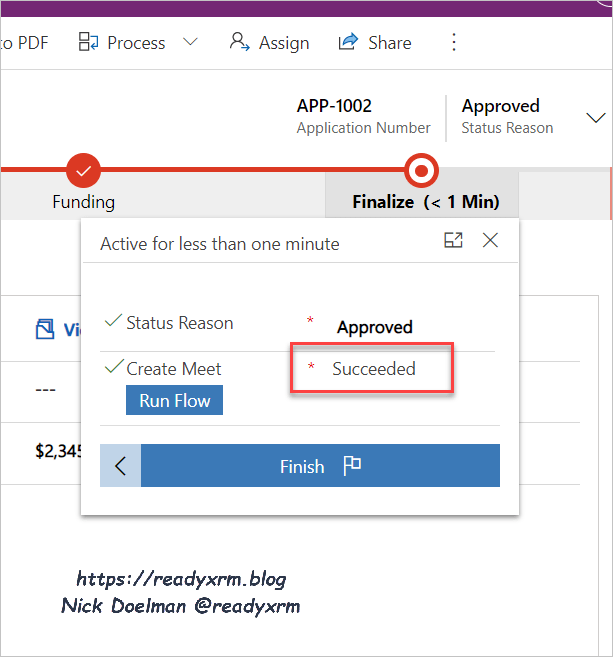
Task: Click the Finish button
Action: pyautogui.click(x=319, y=466)
